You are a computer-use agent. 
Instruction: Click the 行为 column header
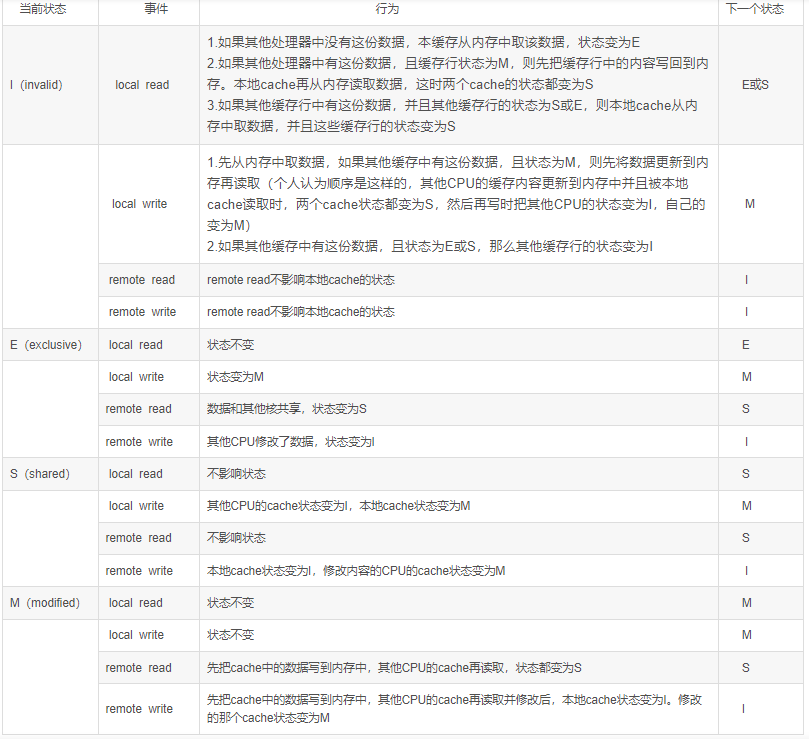click(387, 9)
